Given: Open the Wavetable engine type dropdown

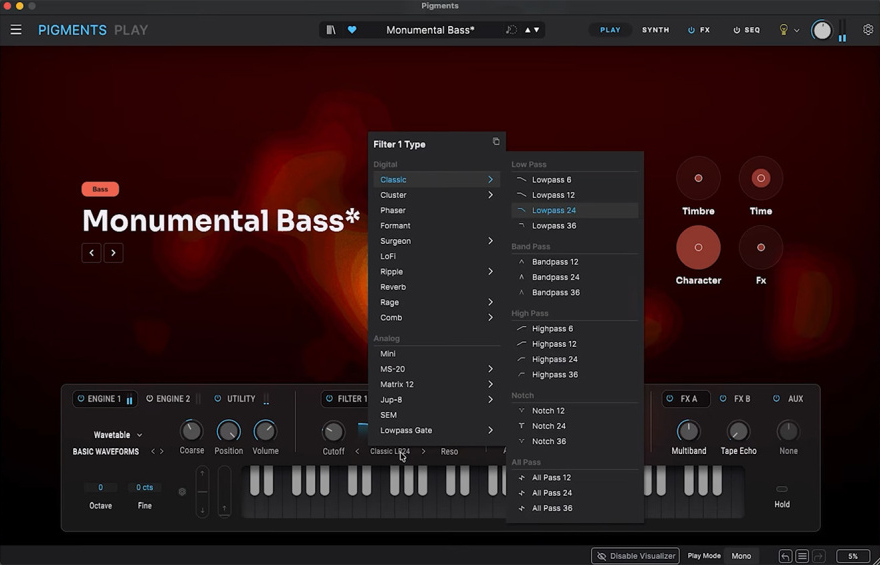Looking at the screenshot, I should (x=117, y=435).
